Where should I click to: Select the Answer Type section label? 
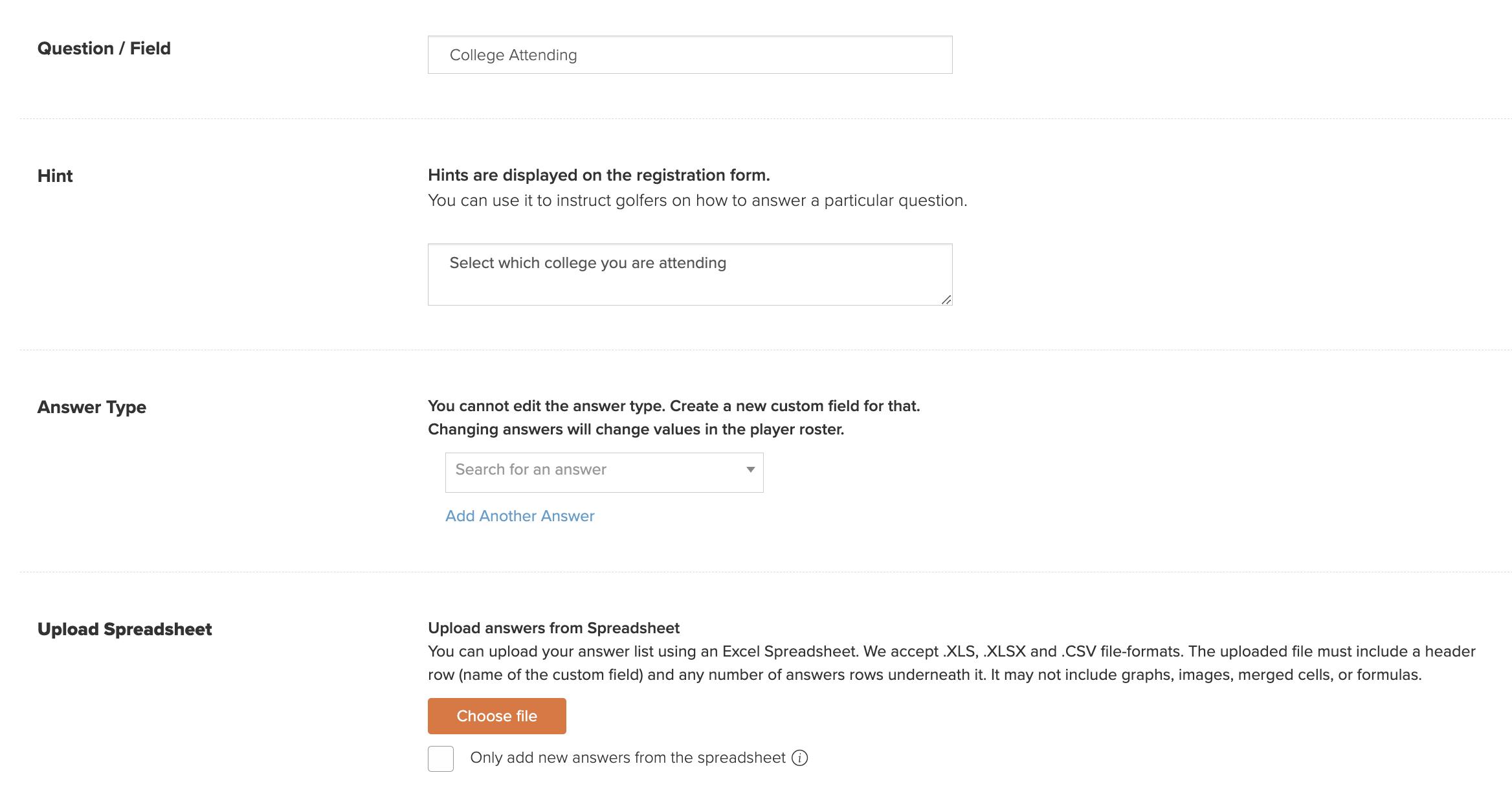(x=92, y=407)
